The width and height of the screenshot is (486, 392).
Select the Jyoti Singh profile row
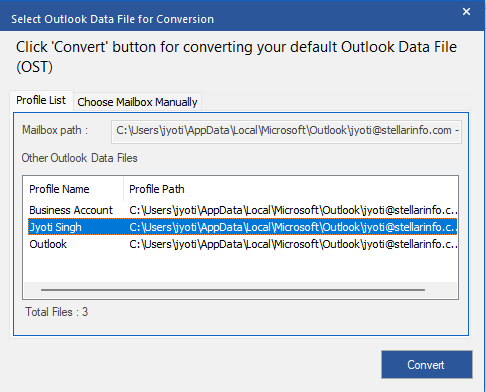click(x=242, y=227)
